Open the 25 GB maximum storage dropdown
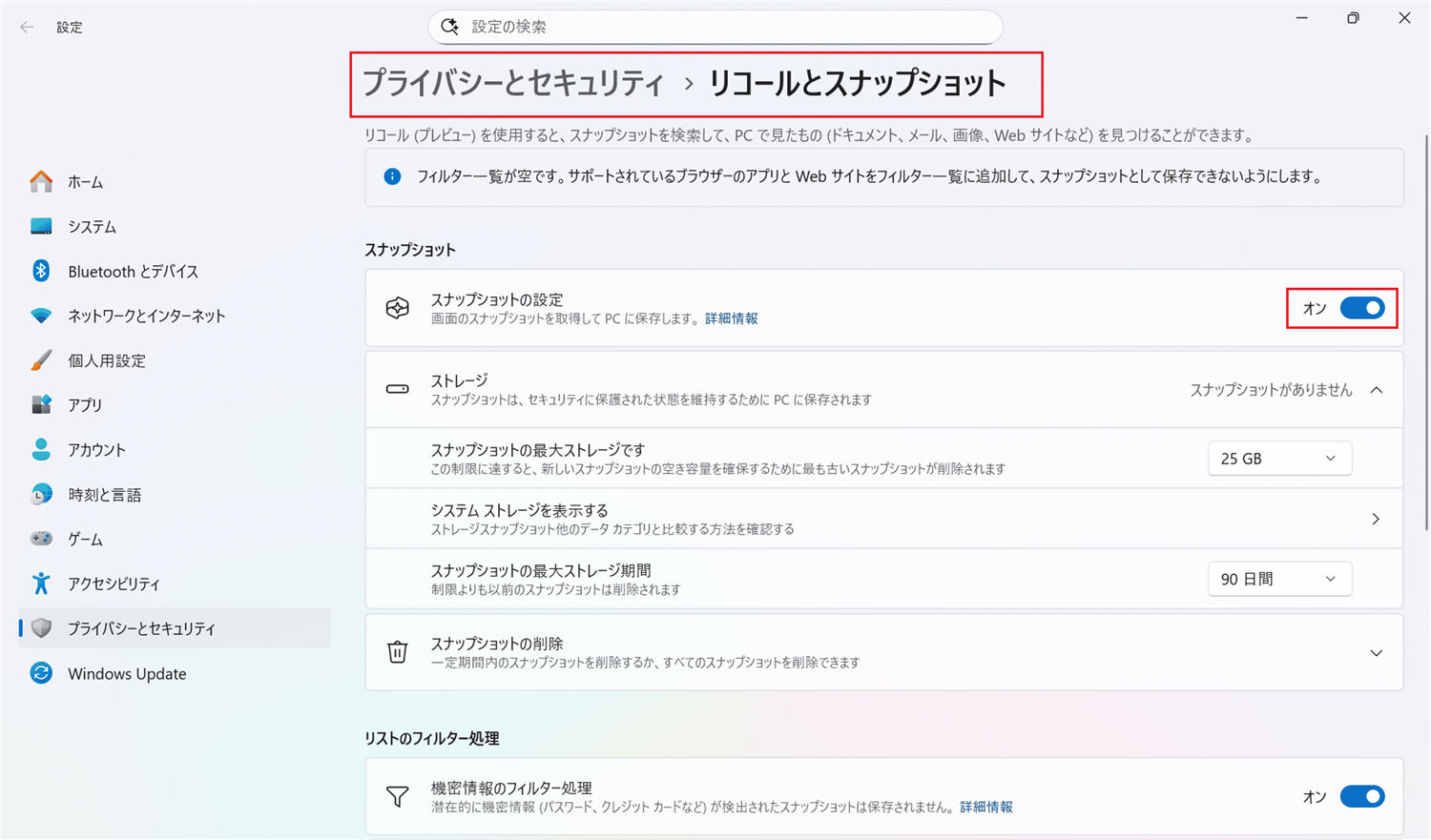 pos(1279,459)
